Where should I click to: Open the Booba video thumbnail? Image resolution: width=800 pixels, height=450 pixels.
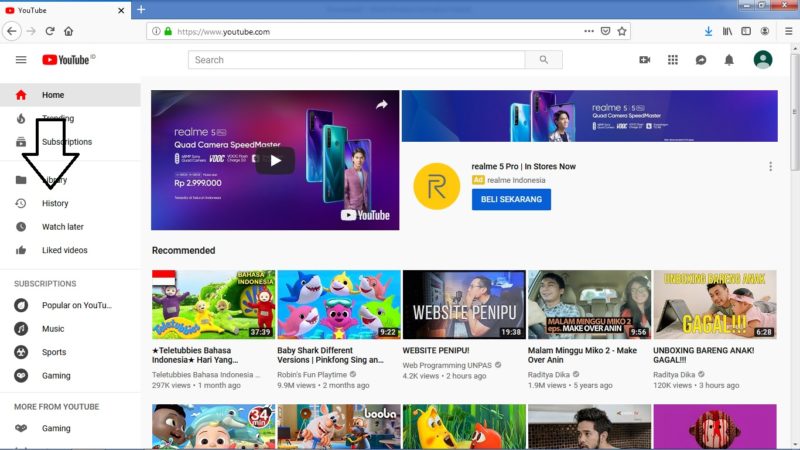coord(339,427)
